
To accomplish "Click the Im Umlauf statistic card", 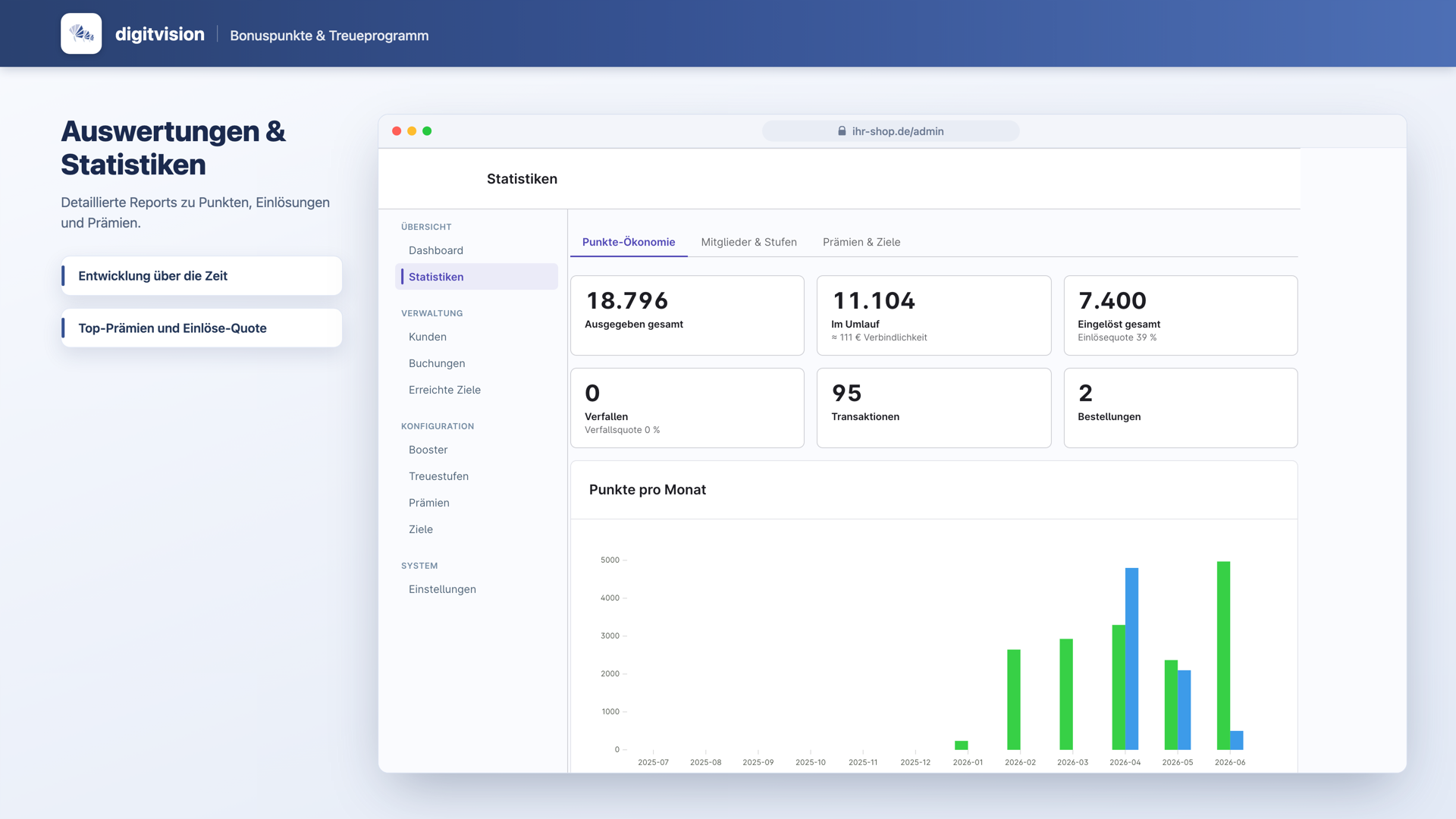I will (x=934, y=315).
